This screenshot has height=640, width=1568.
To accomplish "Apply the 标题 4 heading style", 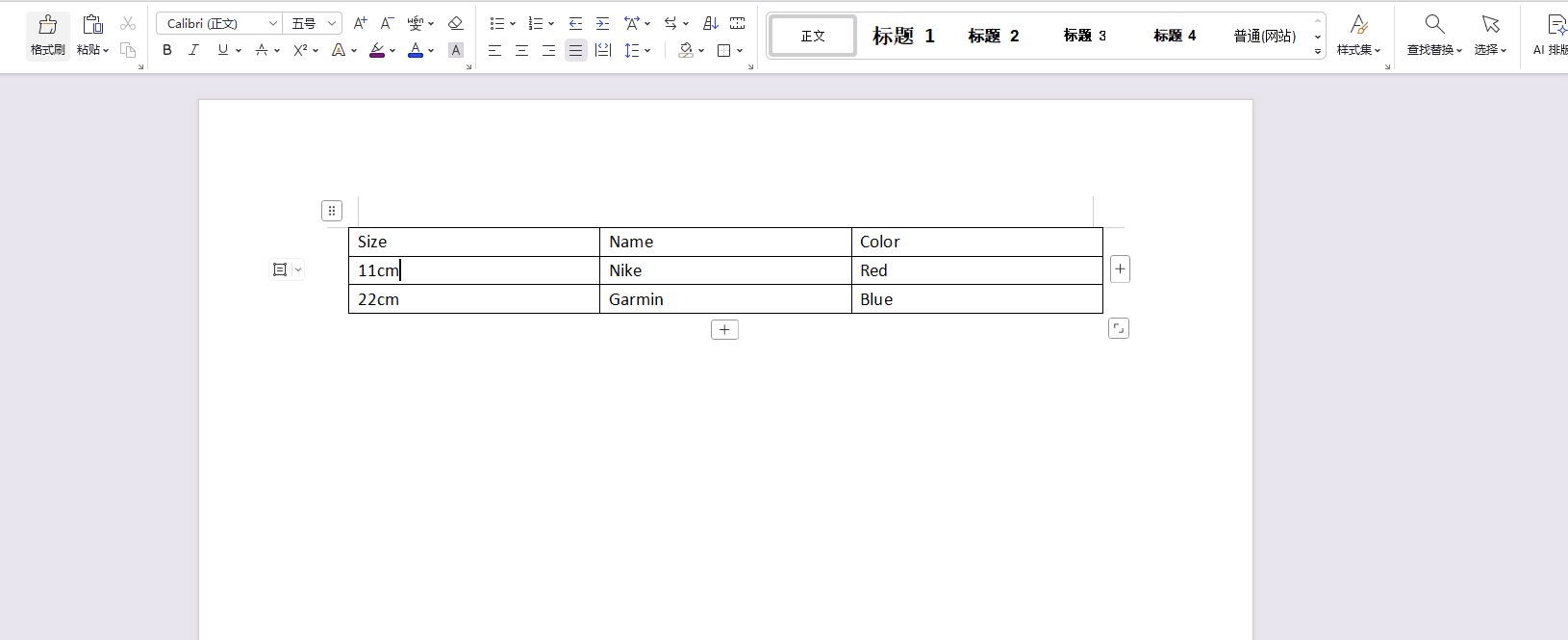I will click(x=1175, y=36).
